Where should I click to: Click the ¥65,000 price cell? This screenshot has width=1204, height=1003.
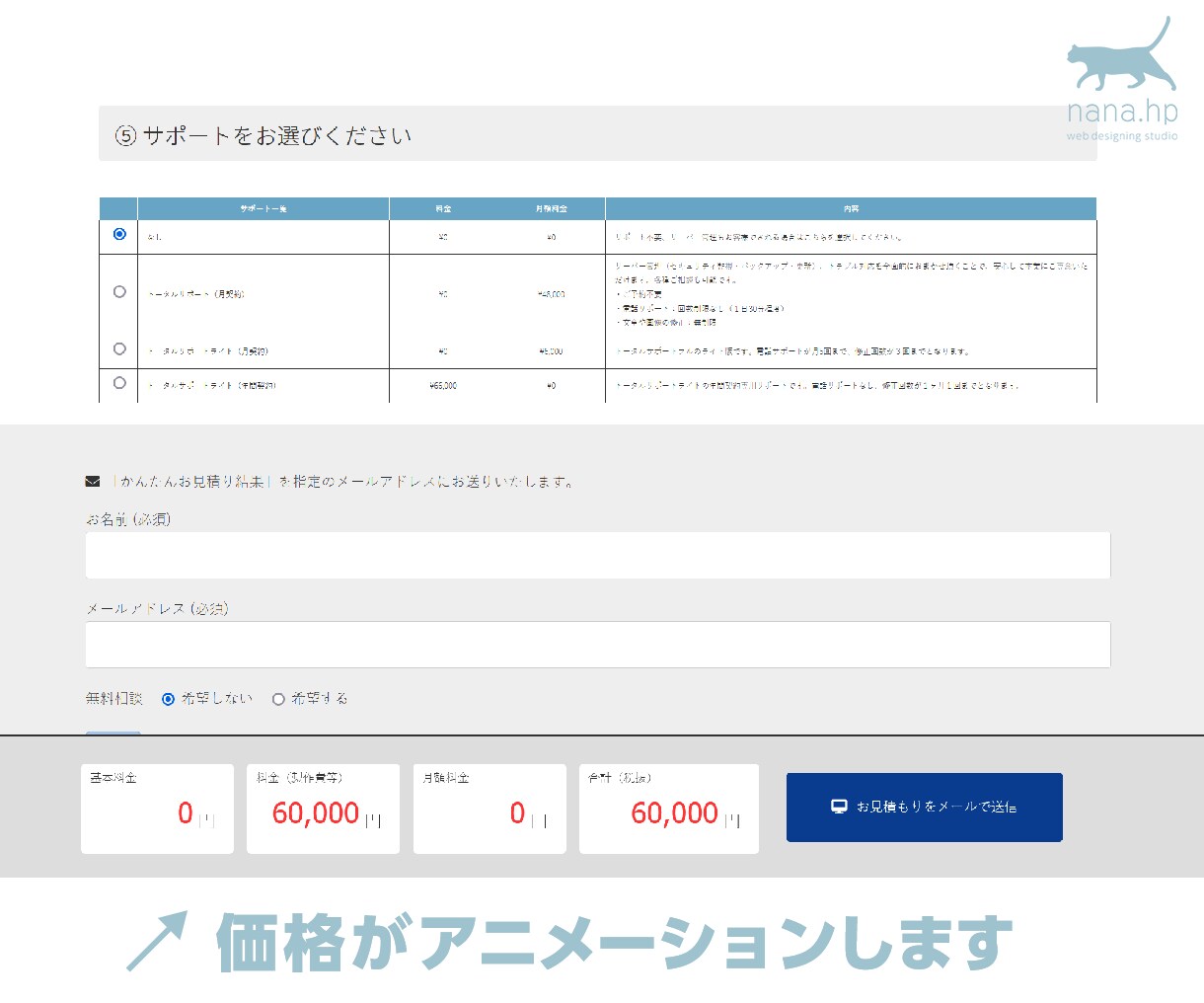point(443,385)
